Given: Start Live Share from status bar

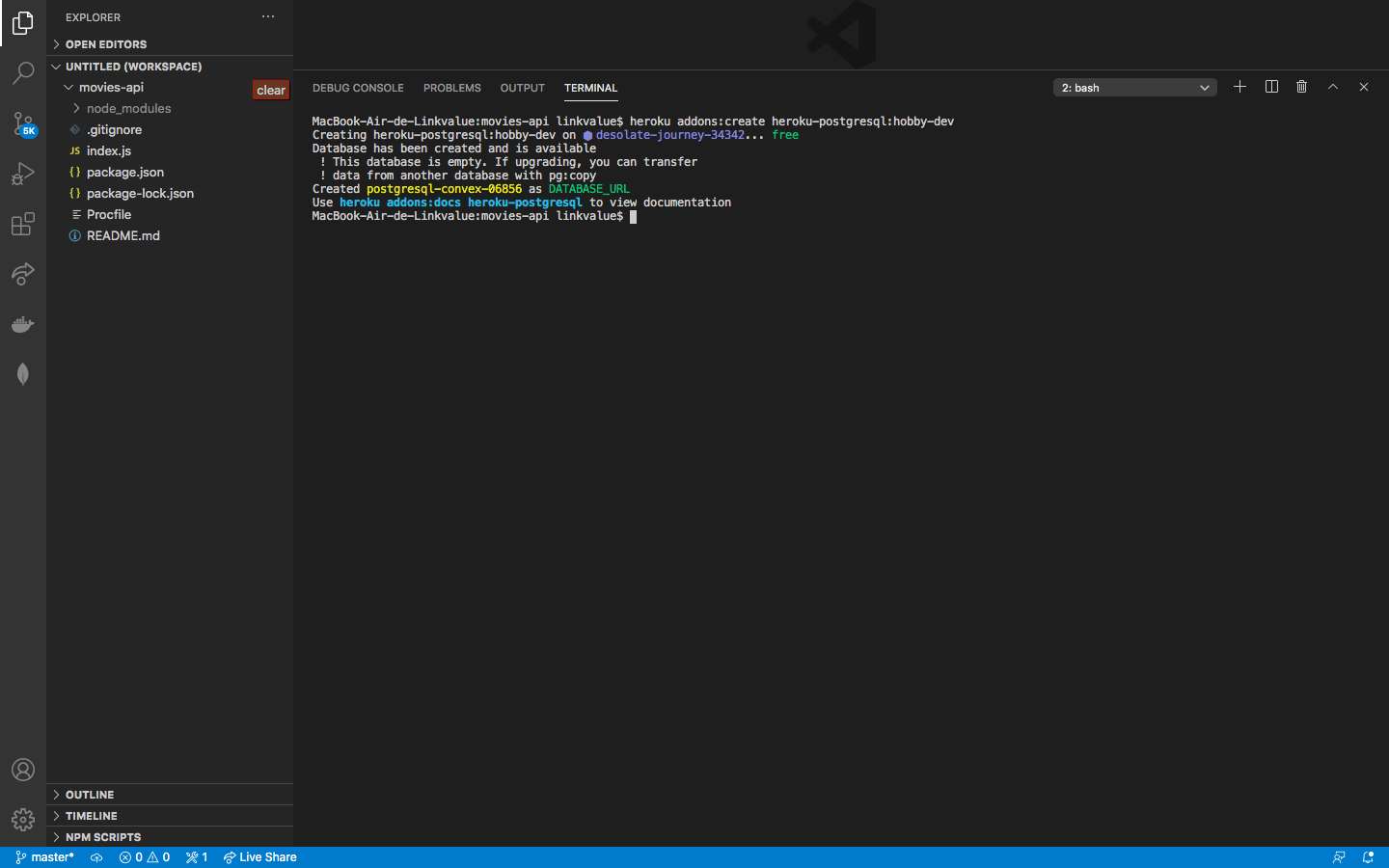Looking at the screenshot, I should (x=260, y=857).
